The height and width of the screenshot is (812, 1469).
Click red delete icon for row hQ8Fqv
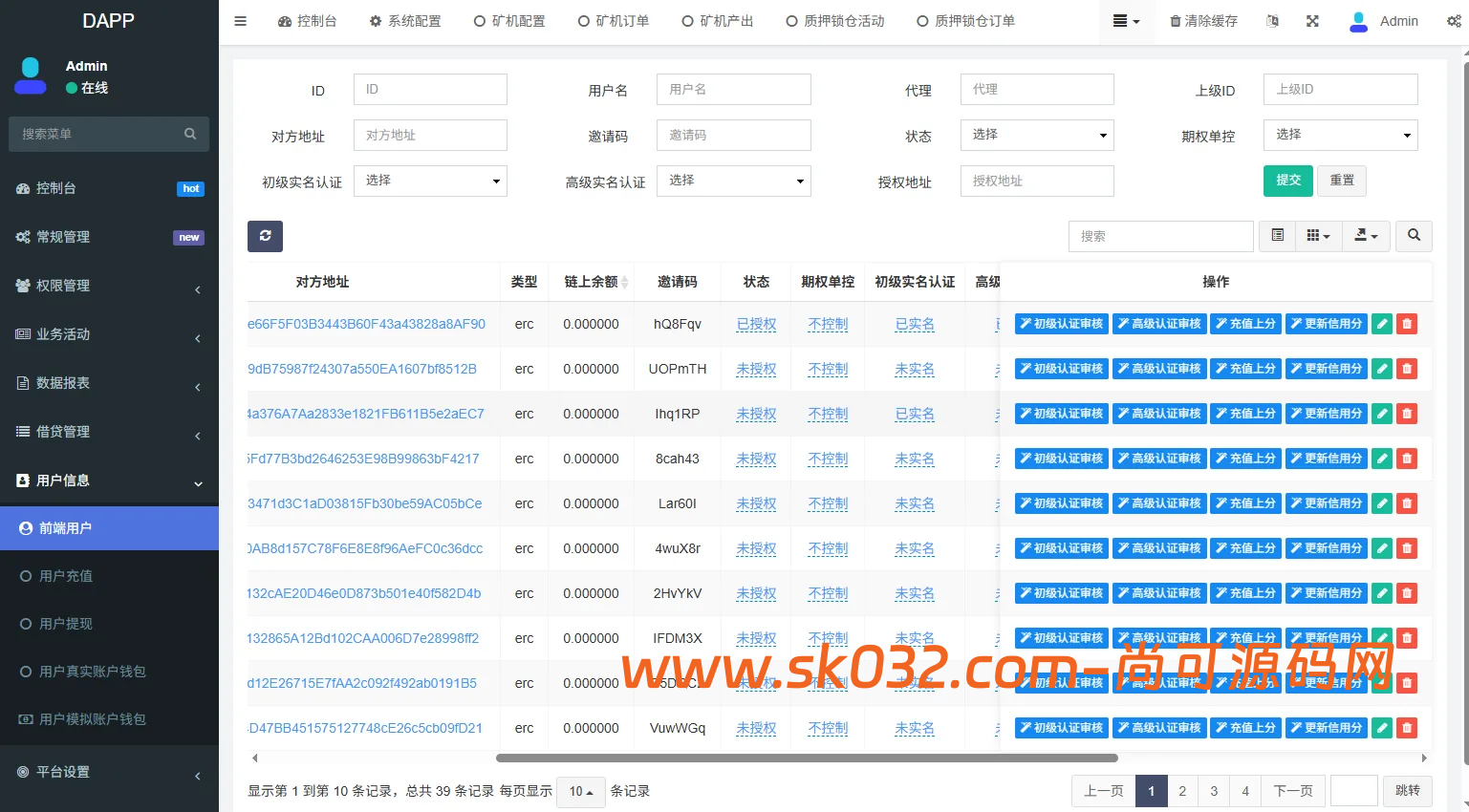click(x=1407, y=324)
